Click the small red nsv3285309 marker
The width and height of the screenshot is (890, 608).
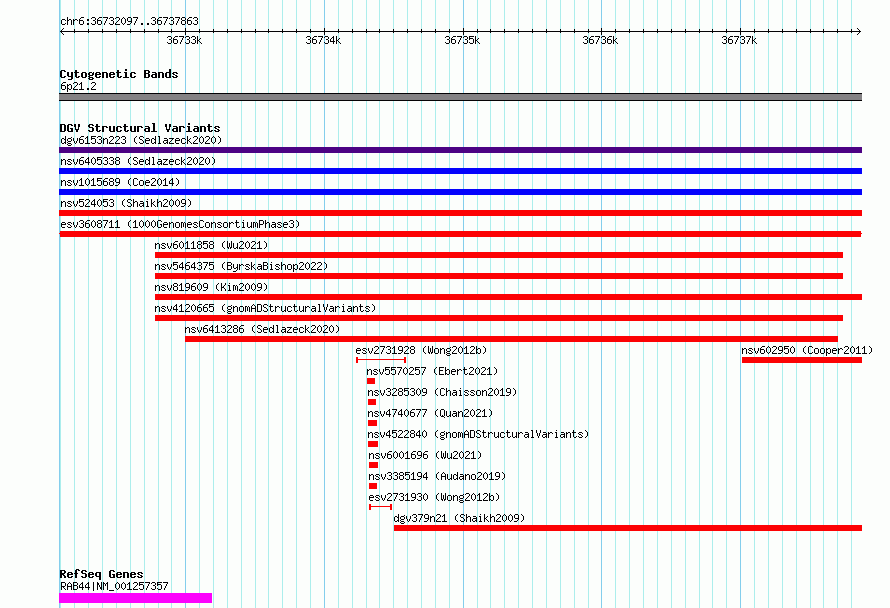[x=372, y=402]
